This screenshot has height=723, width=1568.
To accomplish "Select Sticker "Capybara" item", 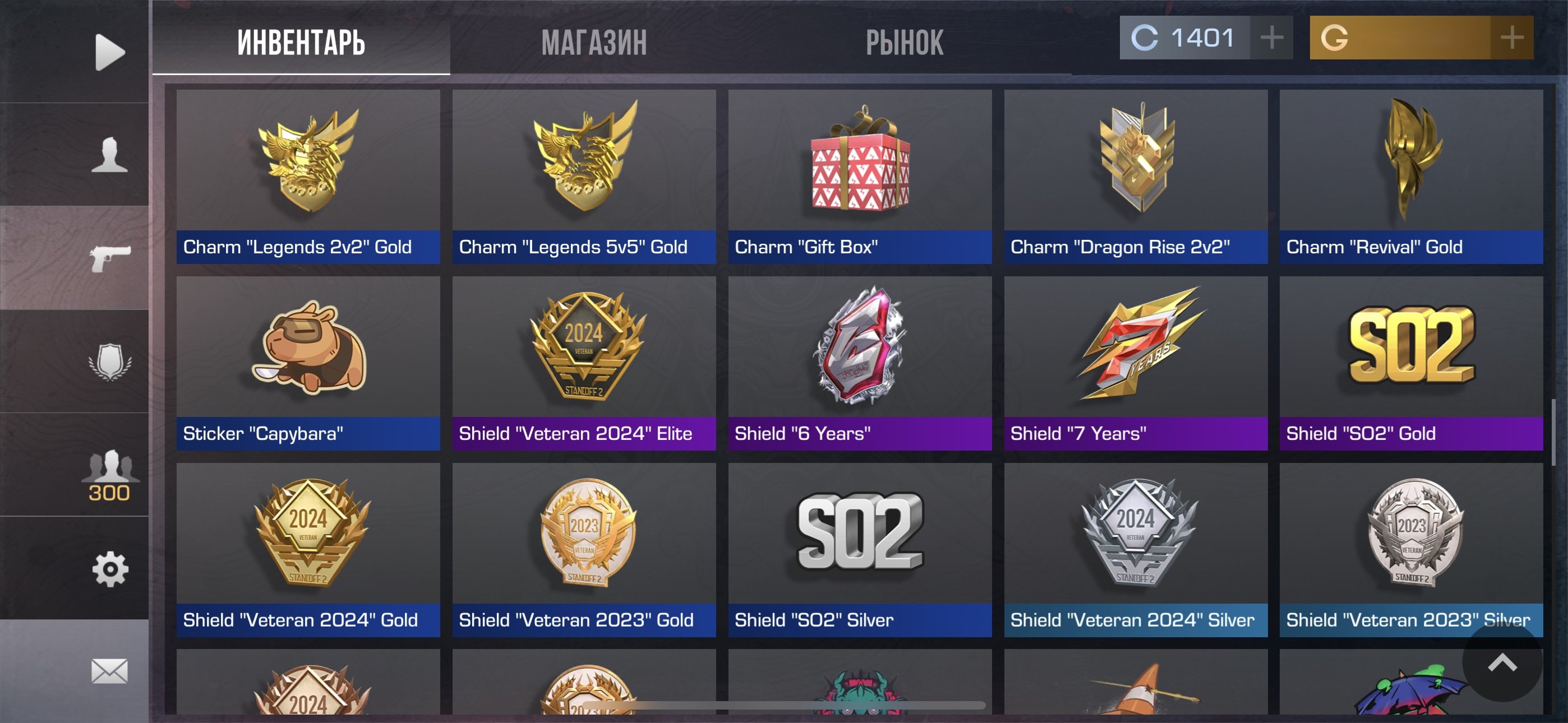I will [x=308, y=363].
